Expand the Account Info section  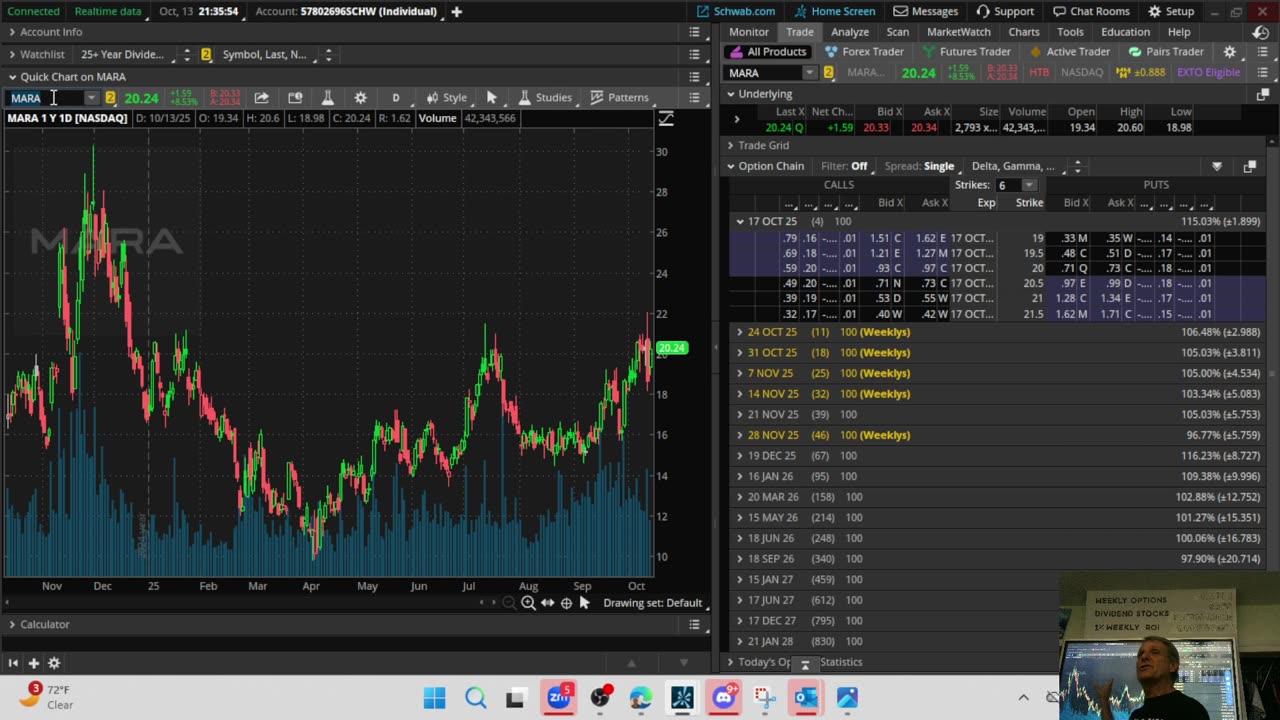point(12,32)
